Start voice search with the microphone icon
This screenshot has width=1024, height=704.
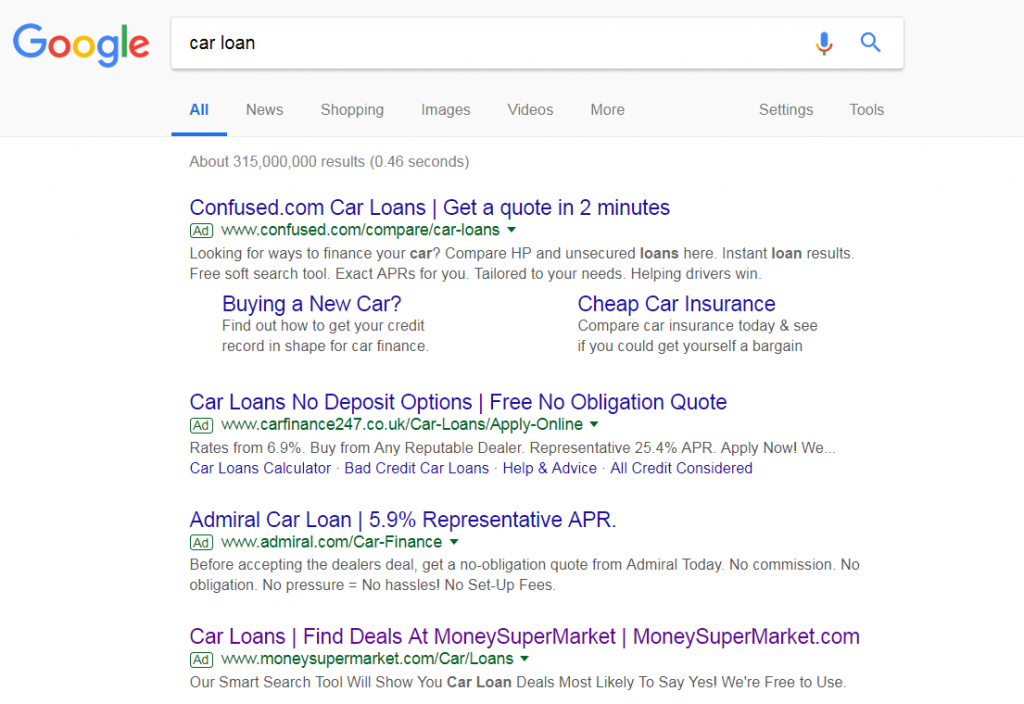pos(824,43)
